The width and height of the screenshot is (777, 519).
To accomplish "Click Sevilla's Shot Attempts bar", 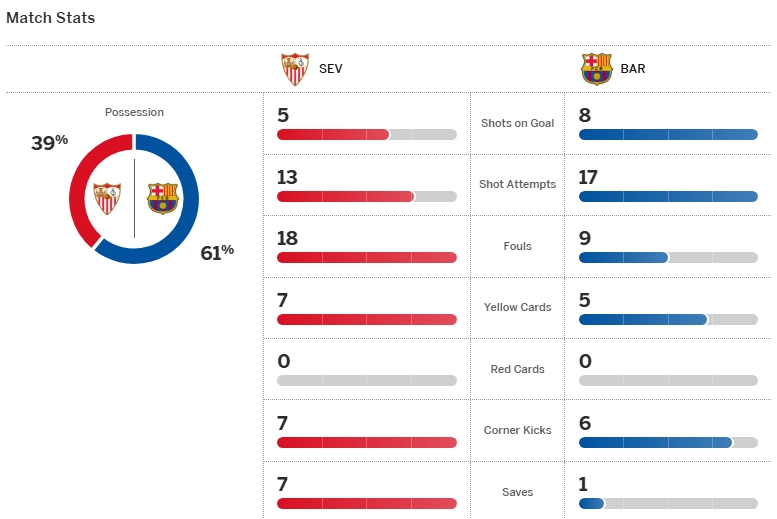I will (366, 196).
